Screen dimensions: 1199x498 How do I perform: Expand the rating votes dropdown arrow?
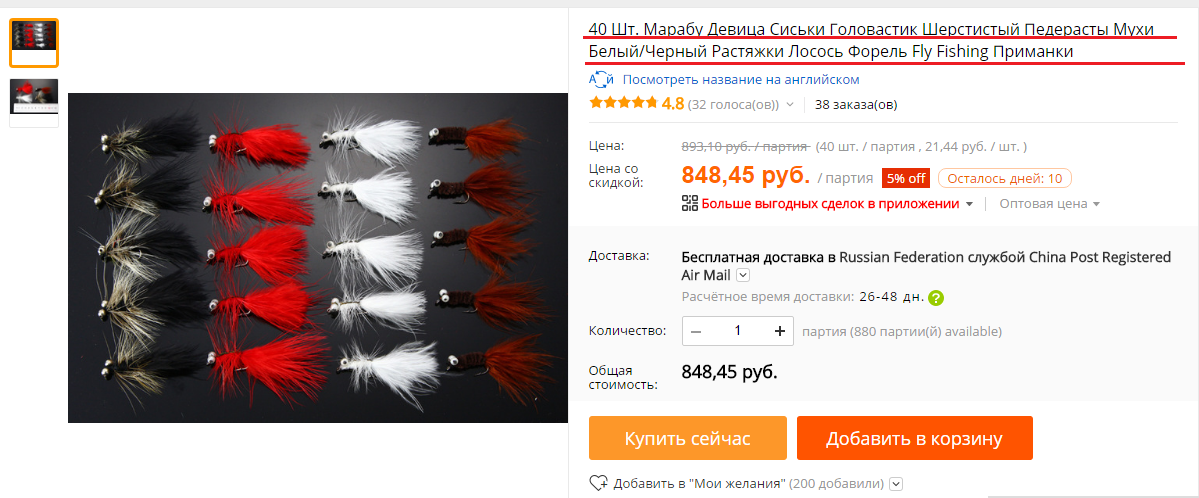pos(790,104)
